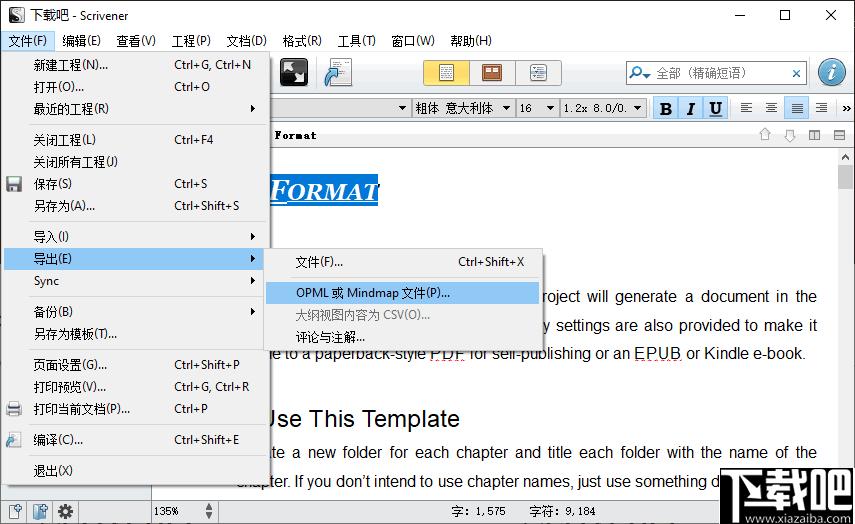The height and width of the screenshot is (524, 855).
Task: Open the 工具(T) menu
Action: point(357,41)
